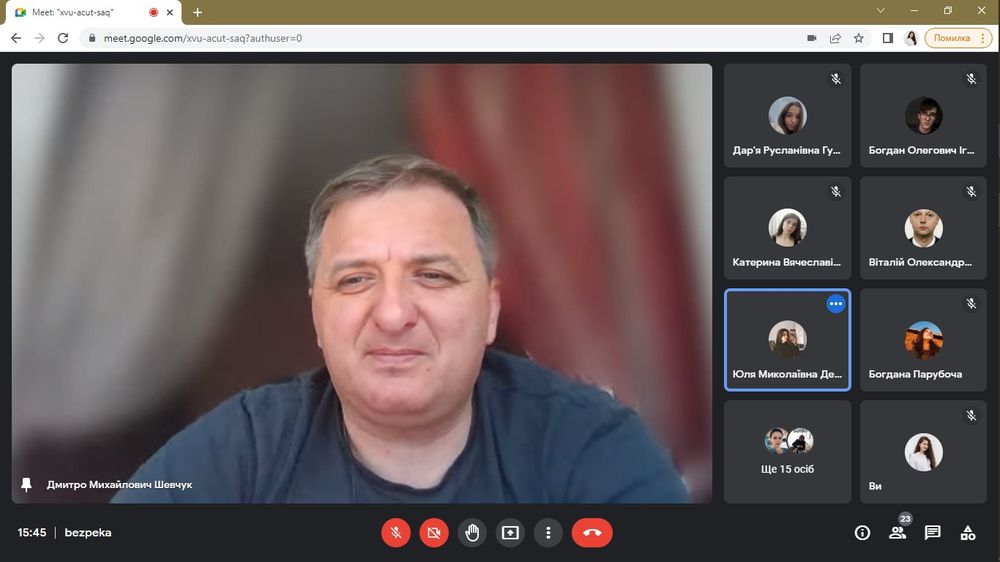
Task: Open the activities panel
Action: tap(967, 533)
